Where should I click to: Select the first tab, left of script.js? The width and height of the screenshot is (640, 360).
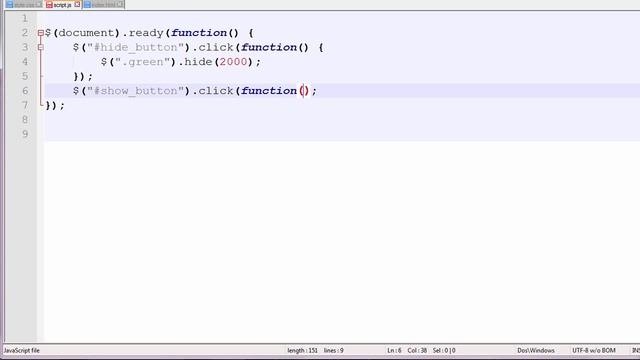coord(24,5)
